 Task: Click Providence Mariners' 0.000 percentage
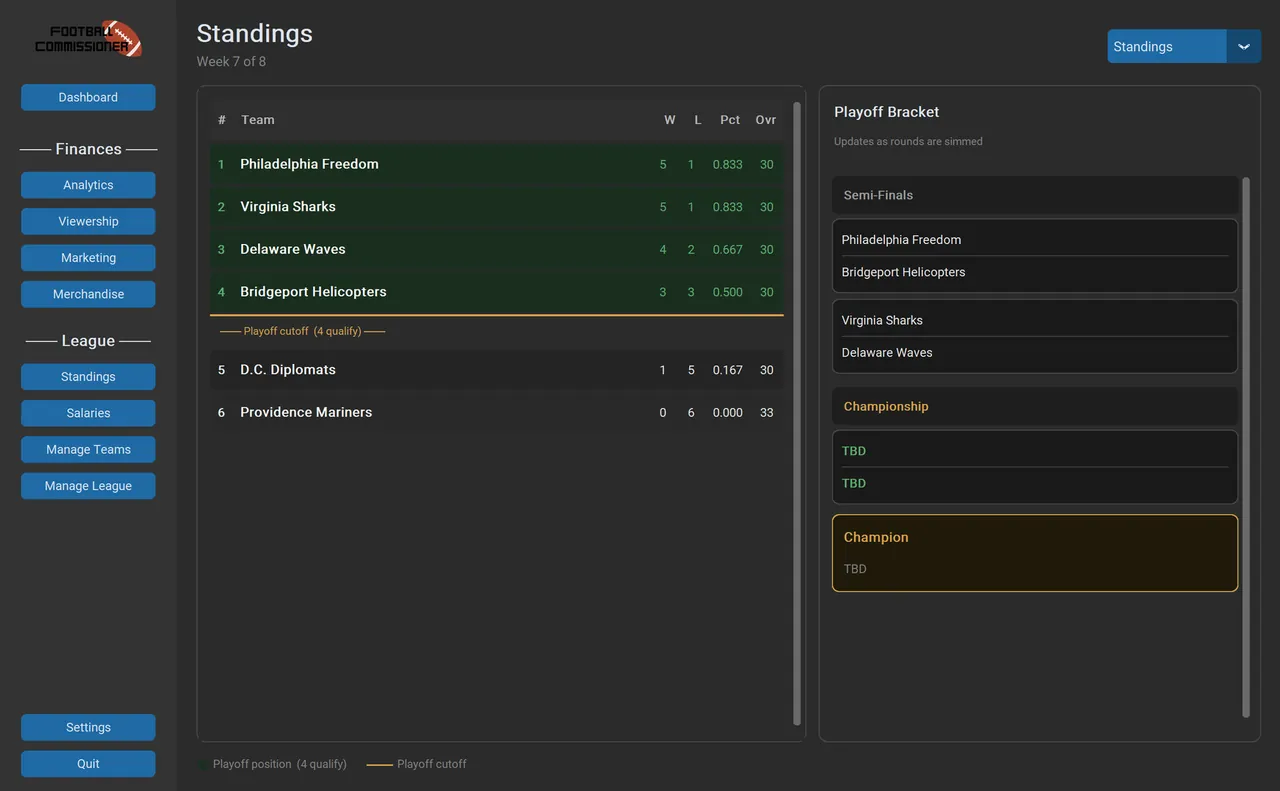728,412
